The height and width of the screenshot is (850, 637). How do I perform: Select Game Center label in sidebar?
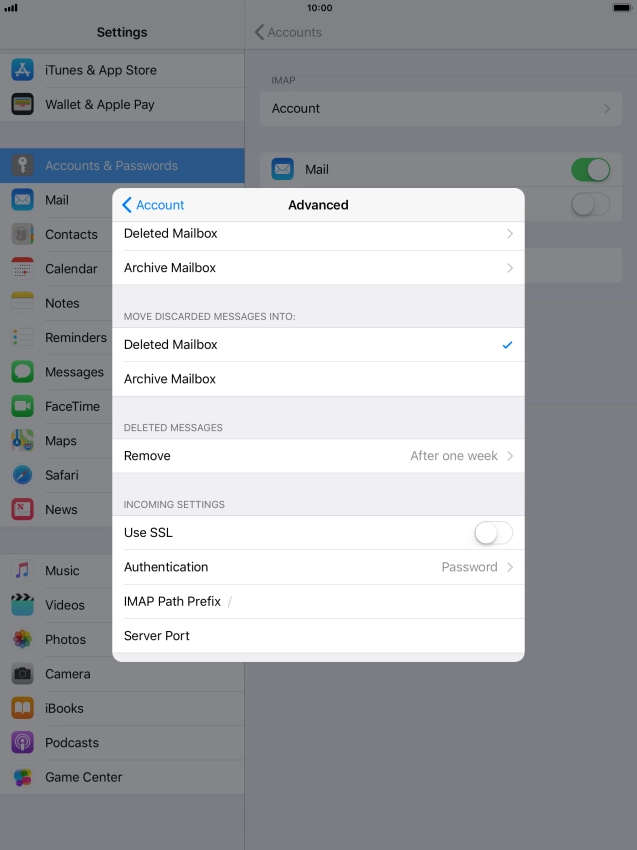click(83, 777)
